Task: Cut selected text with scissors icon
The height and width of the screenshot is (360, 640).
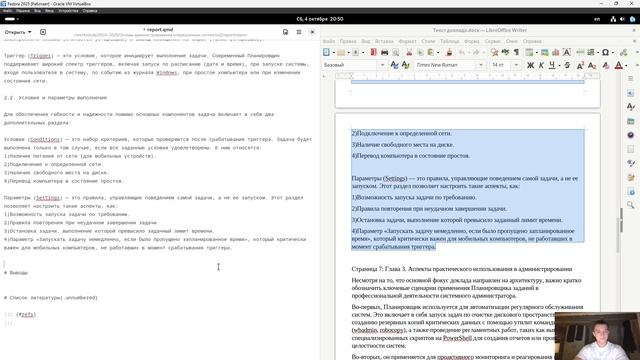Action: pos(409,52)
